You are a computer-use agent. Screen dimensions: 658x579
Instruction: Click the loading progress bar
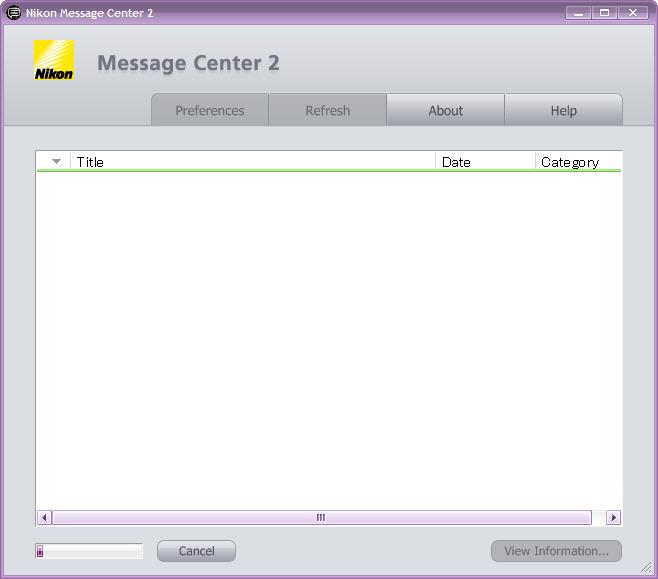89,551
